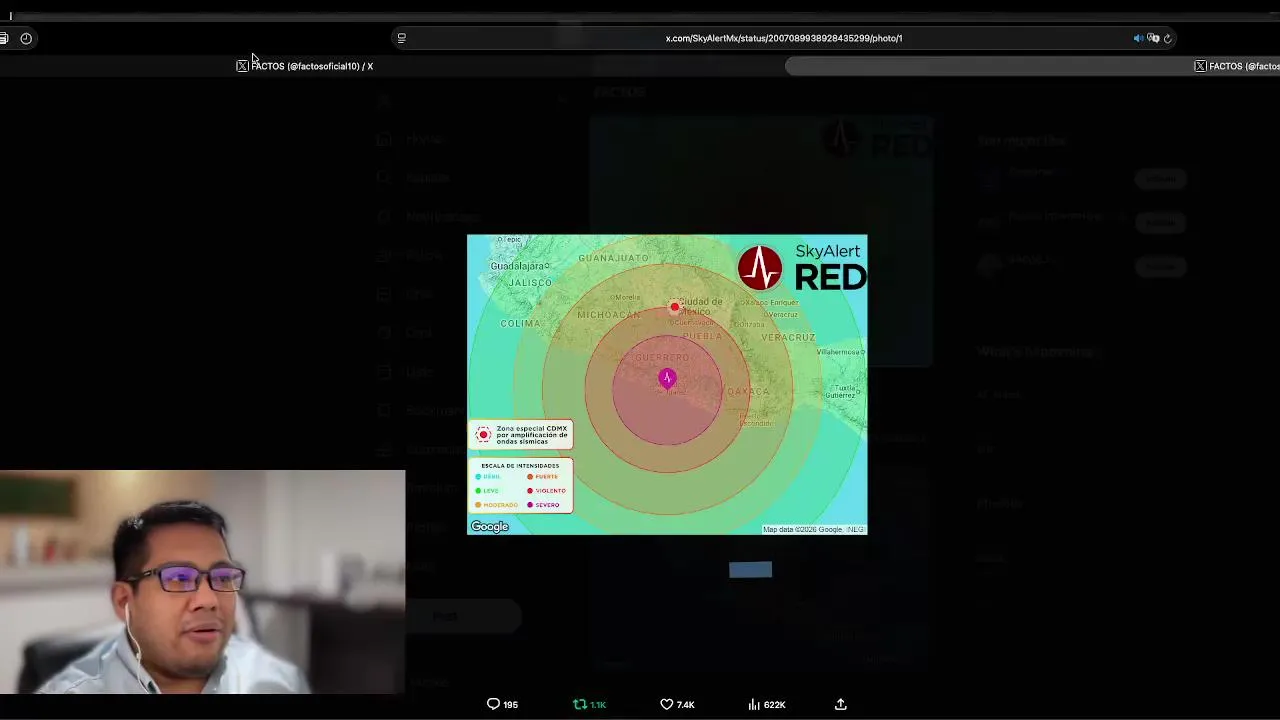The width and height of the screenshot is (1280, 720).
Task: Open the share icon below the photo
Action: click(841, 705)
